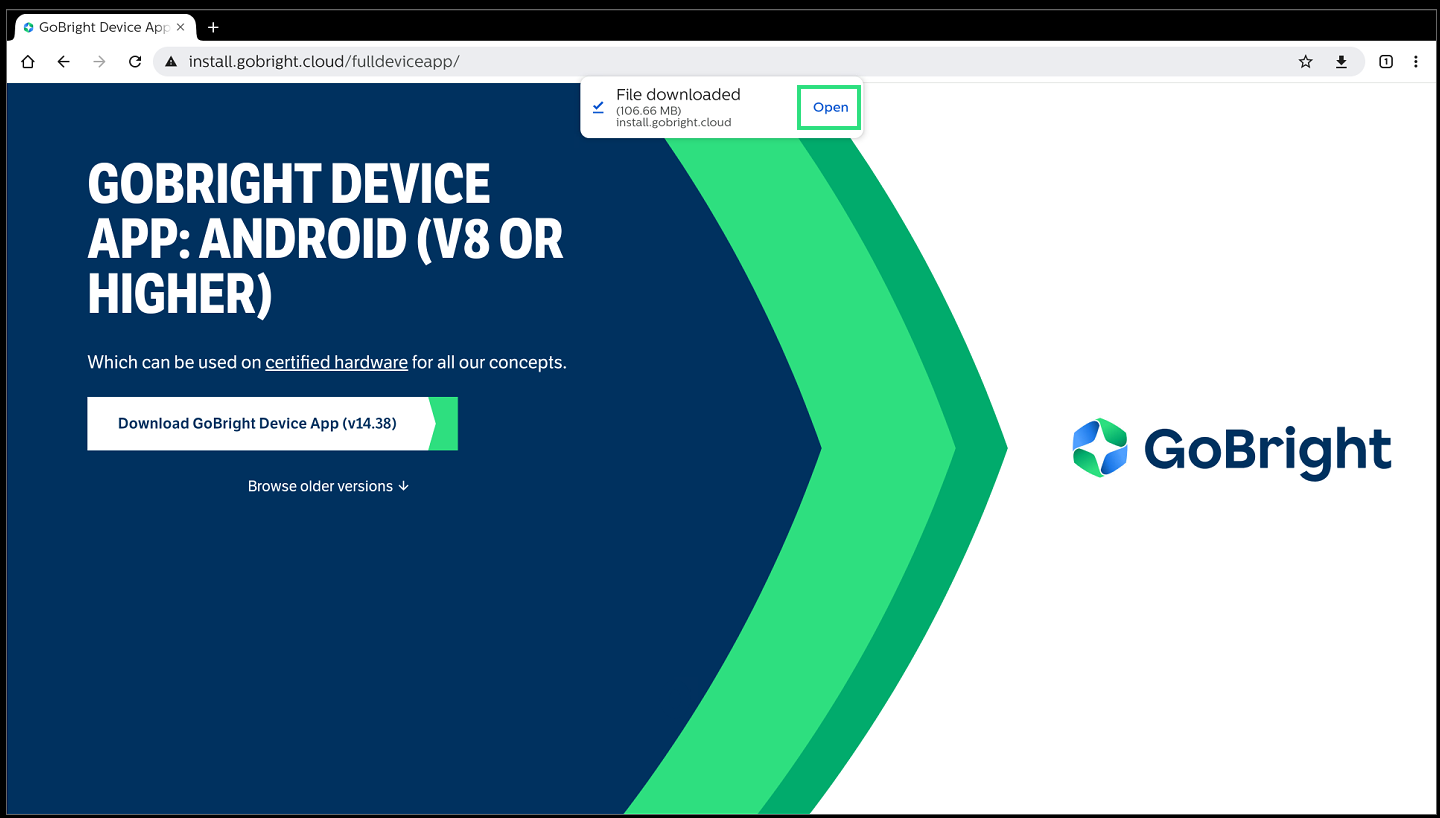
Task: Close the GoBright Device App tab
Action: pos(180,27)
